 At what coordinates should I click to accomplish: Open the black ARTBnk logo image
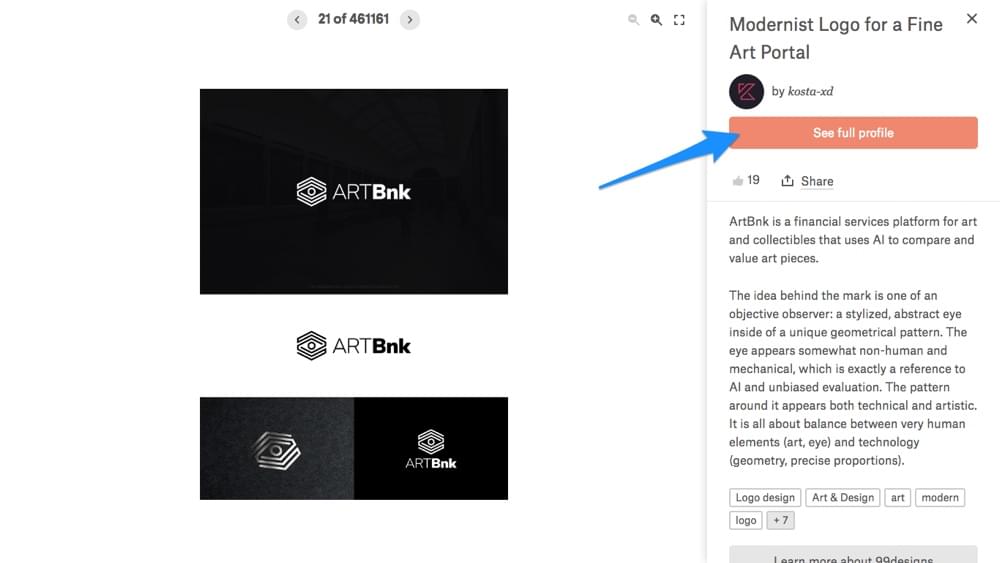(x=354, y=191)
